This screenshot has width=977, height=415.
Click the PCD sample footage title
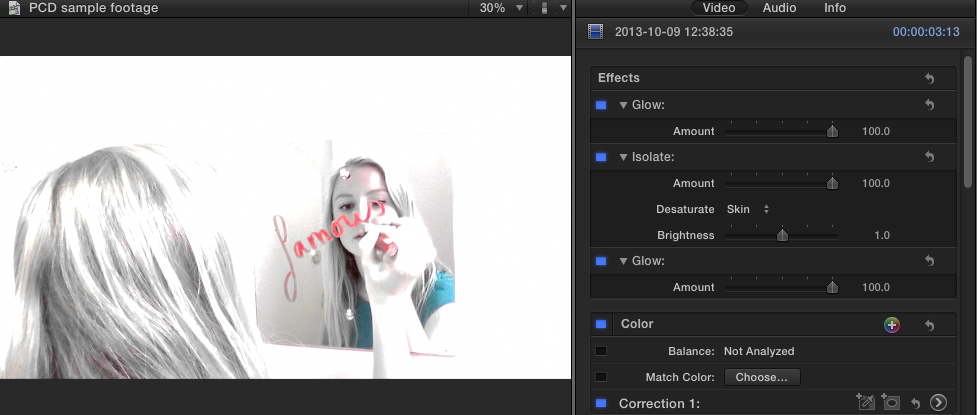point(93,8)
